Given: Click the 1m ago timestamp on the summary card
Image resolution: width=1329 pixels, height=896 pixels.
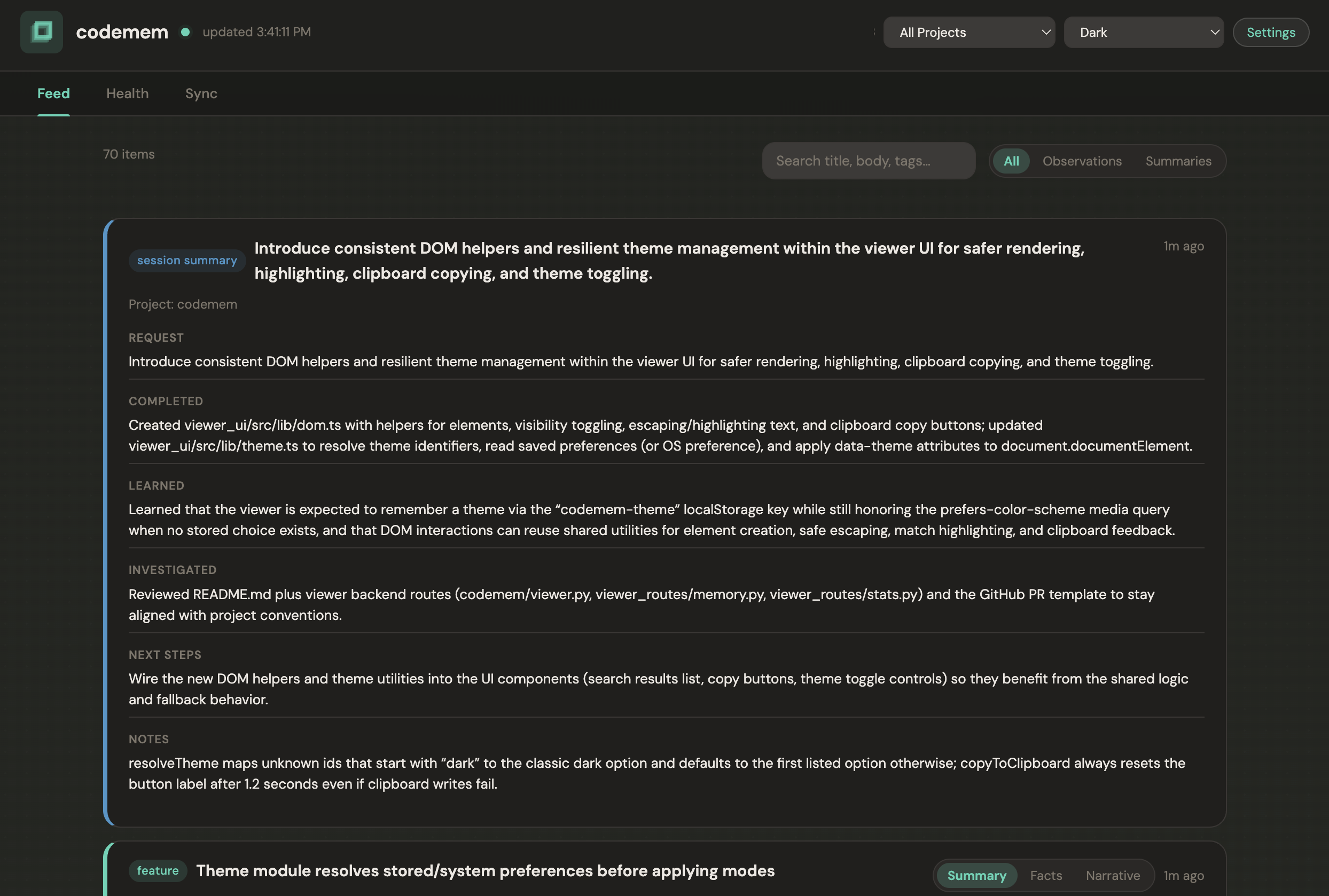Looking at the screenshot, I should click(1183, 246).
